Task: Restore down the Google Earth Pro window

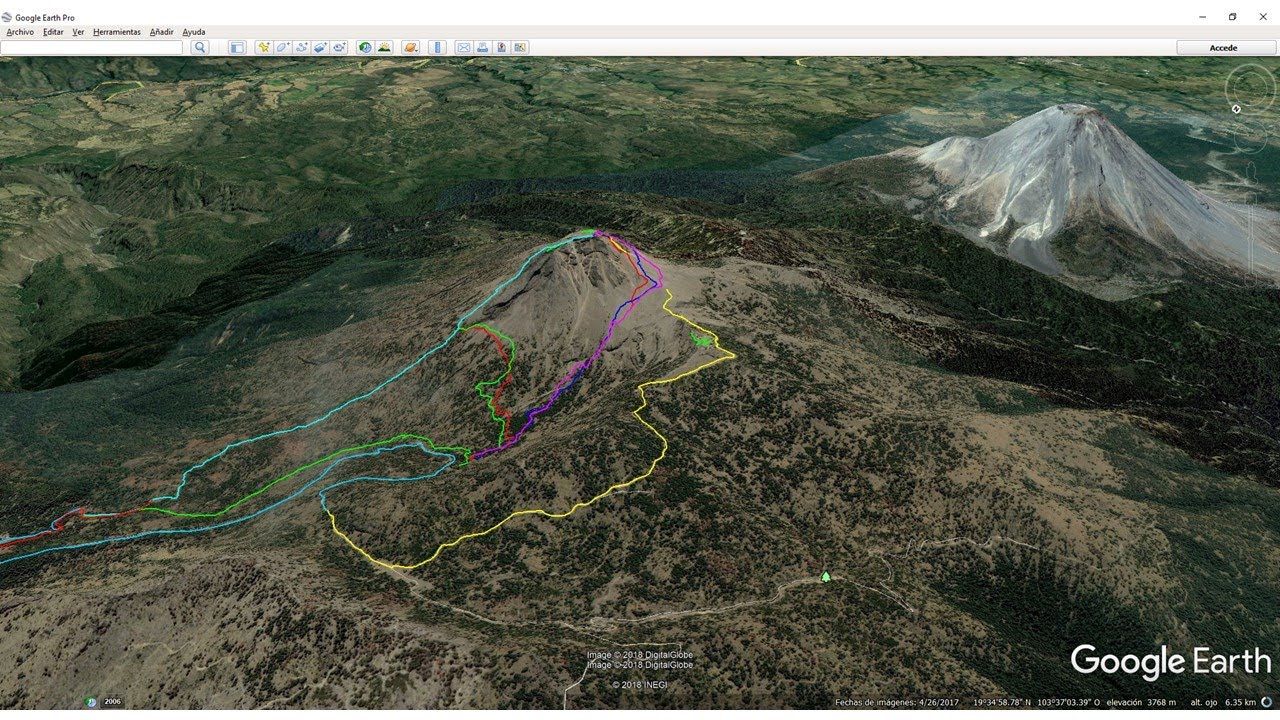Action: [x=1232, y=17]
